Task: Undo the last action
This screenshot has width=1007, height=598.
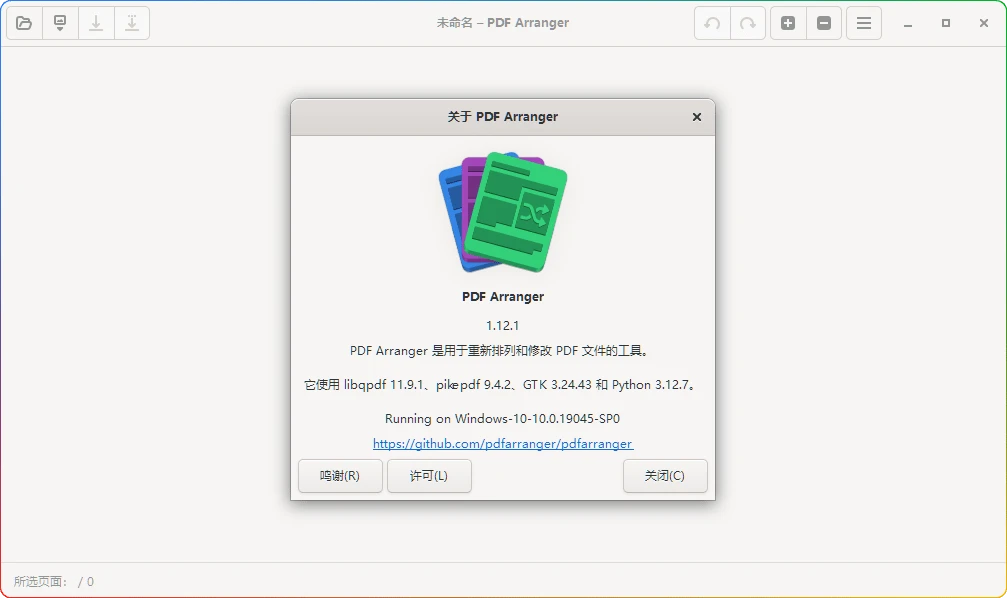Action: coord(712,22)
